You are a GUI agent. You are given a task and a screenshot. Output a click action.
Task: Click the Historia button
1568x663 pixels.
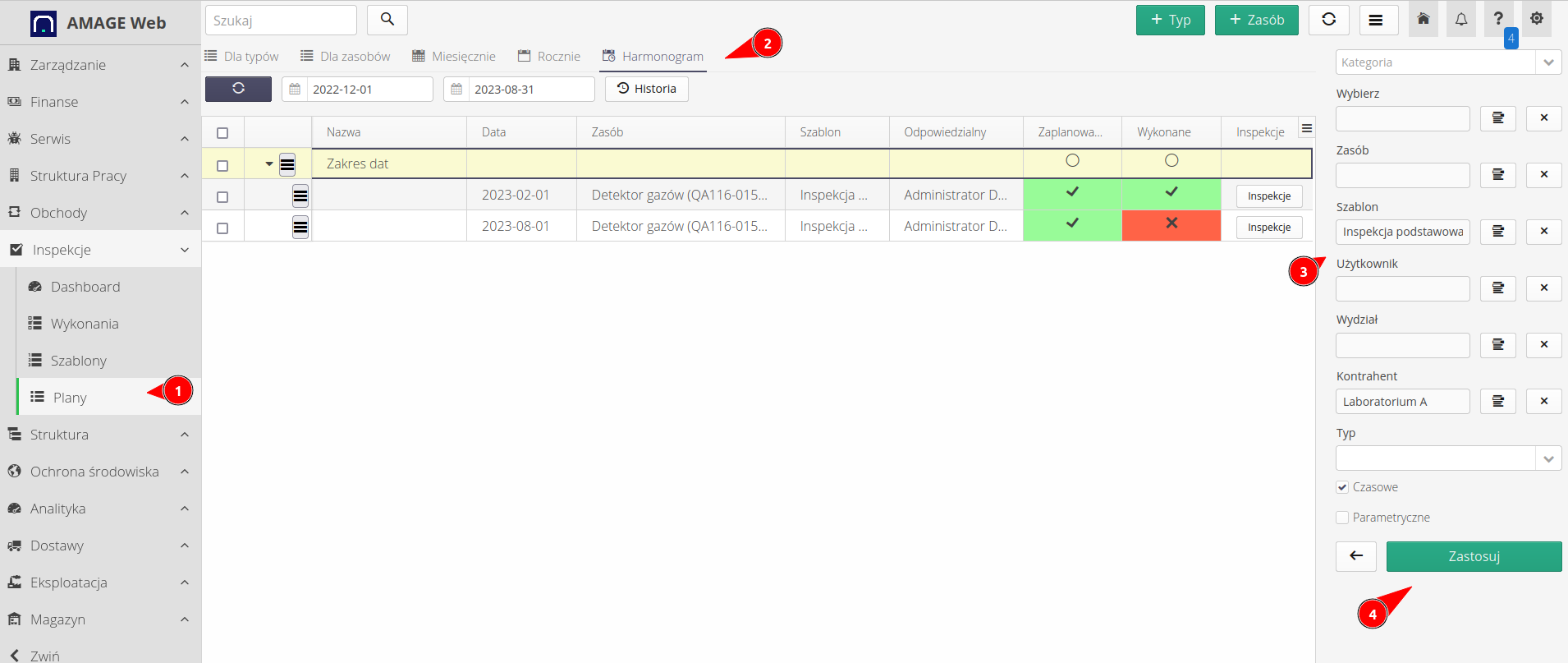point(646,89)
